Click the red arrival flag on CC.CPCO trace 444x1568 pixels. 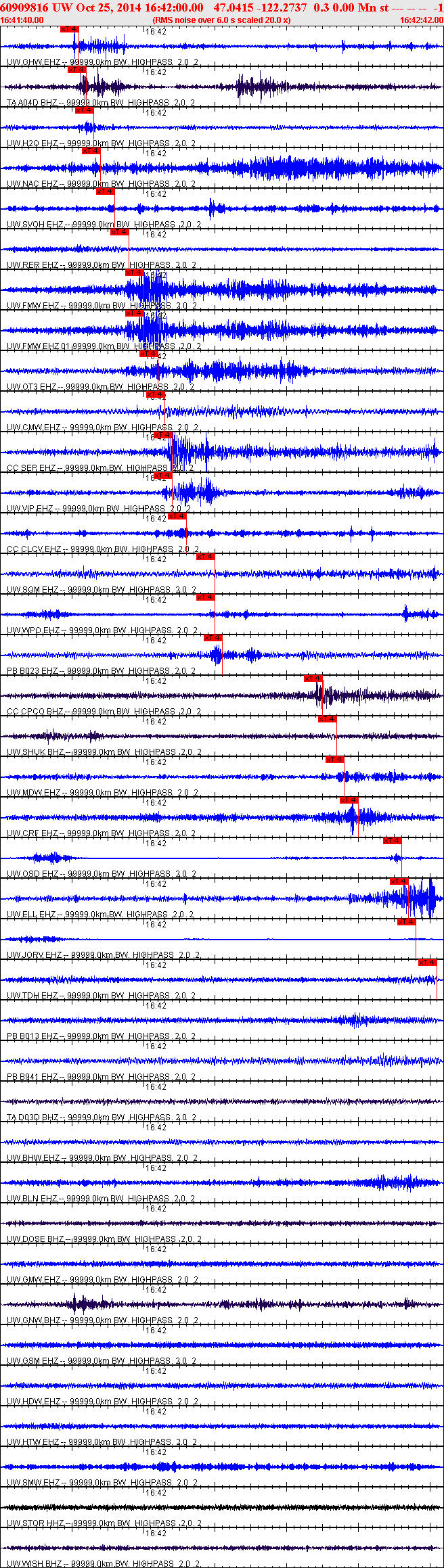[313, 678]
